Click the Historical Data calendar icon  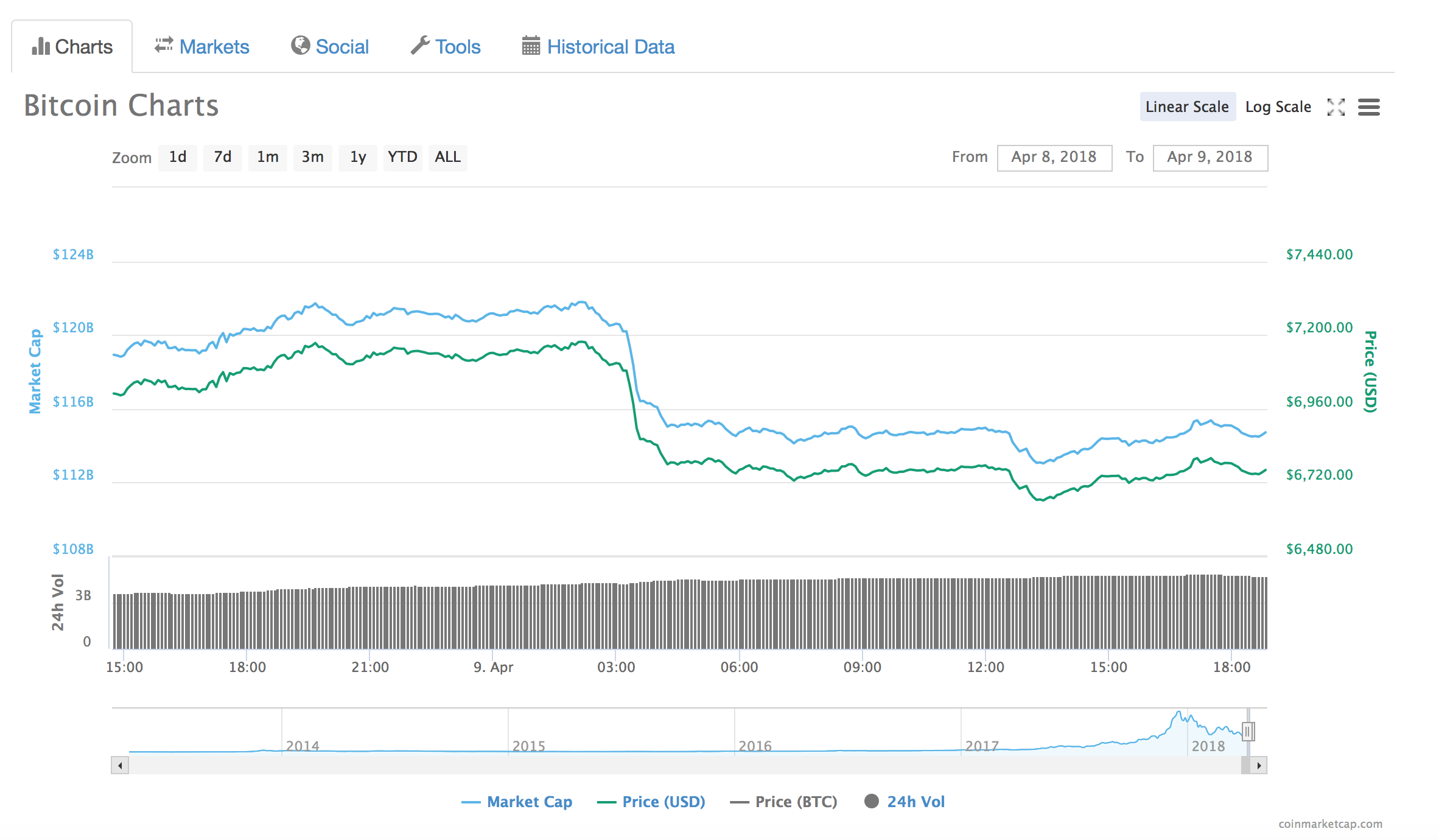[531, 46]
